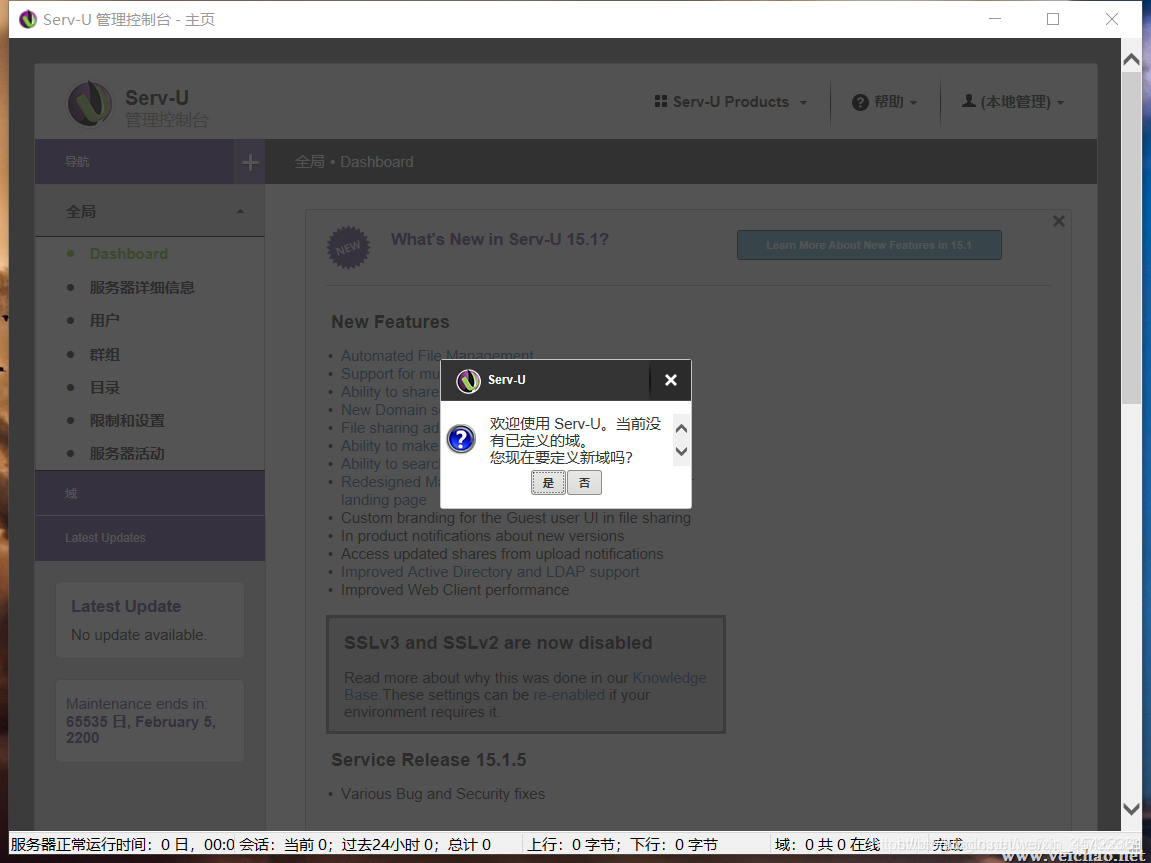The width and height of the screenshot is (1151, 863).
Task: Click the re-enabled link
Action: [x=569, y=694]
